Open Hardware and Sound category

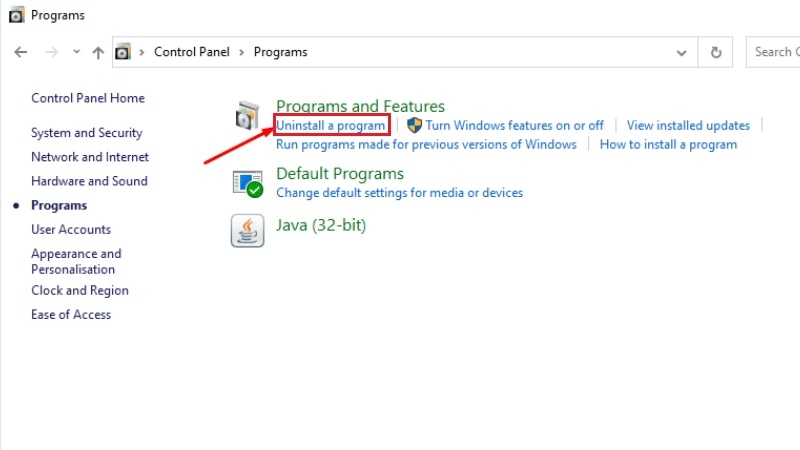pos(89,181)
